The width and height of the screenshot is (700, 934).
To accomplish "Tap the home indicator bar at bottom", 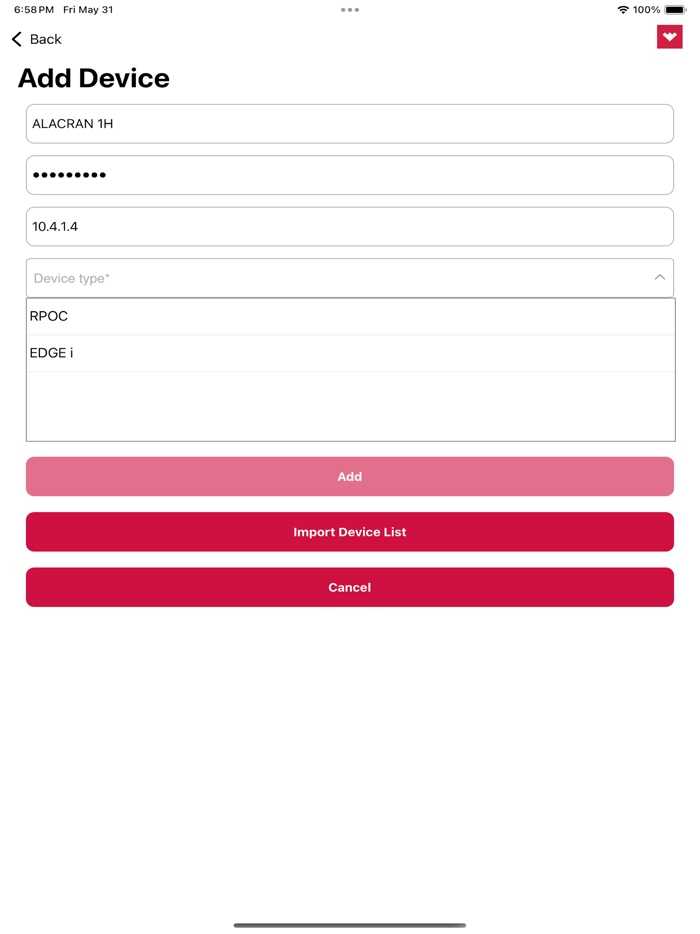I will pyautogui.click(x=350, y=924).
